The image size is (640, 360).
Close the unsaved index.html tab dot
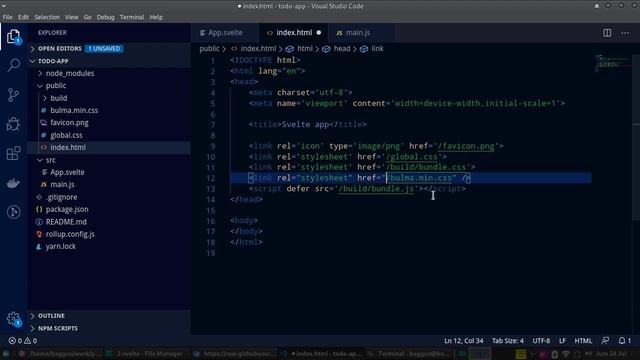pos(319,33)
